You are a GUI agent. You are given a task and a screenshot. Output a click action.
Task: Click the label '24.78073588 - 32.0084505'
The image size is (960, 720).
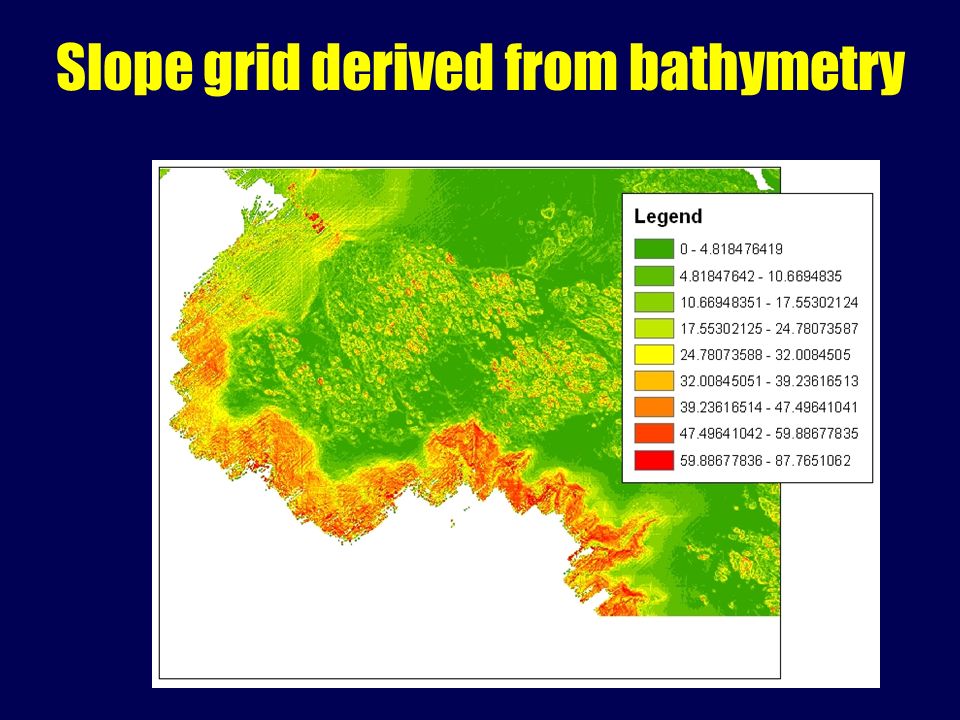click(765, 355)
